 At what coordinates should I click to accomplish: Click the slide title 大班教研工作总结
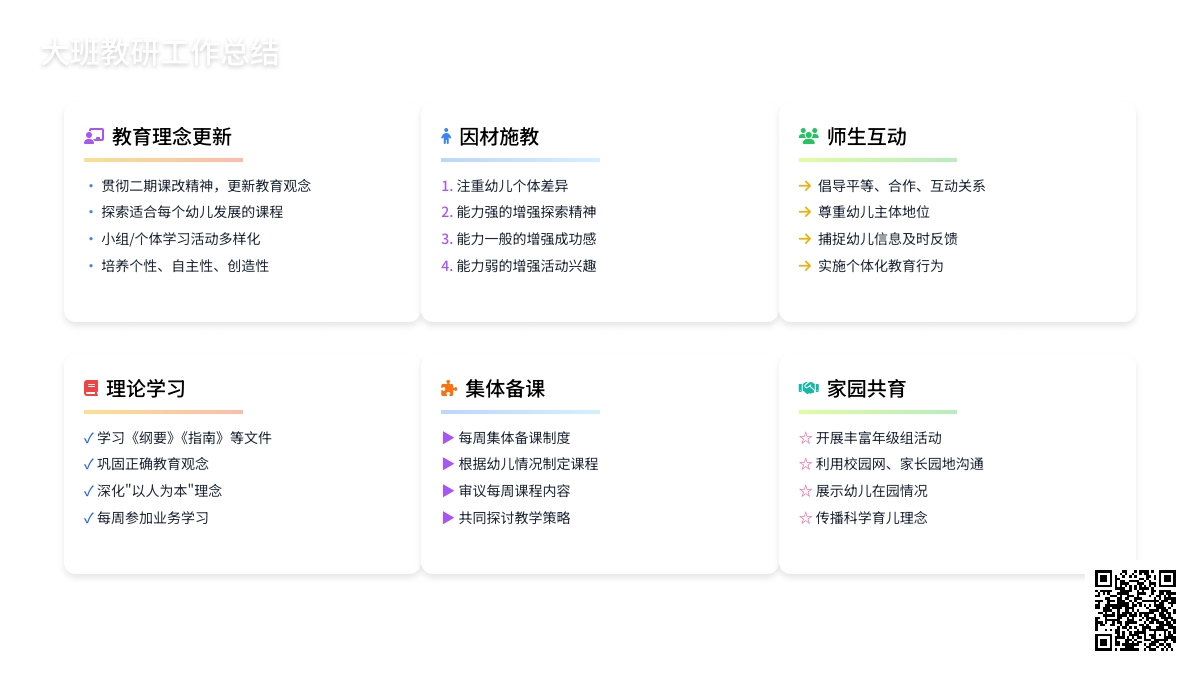click(160, 54)
